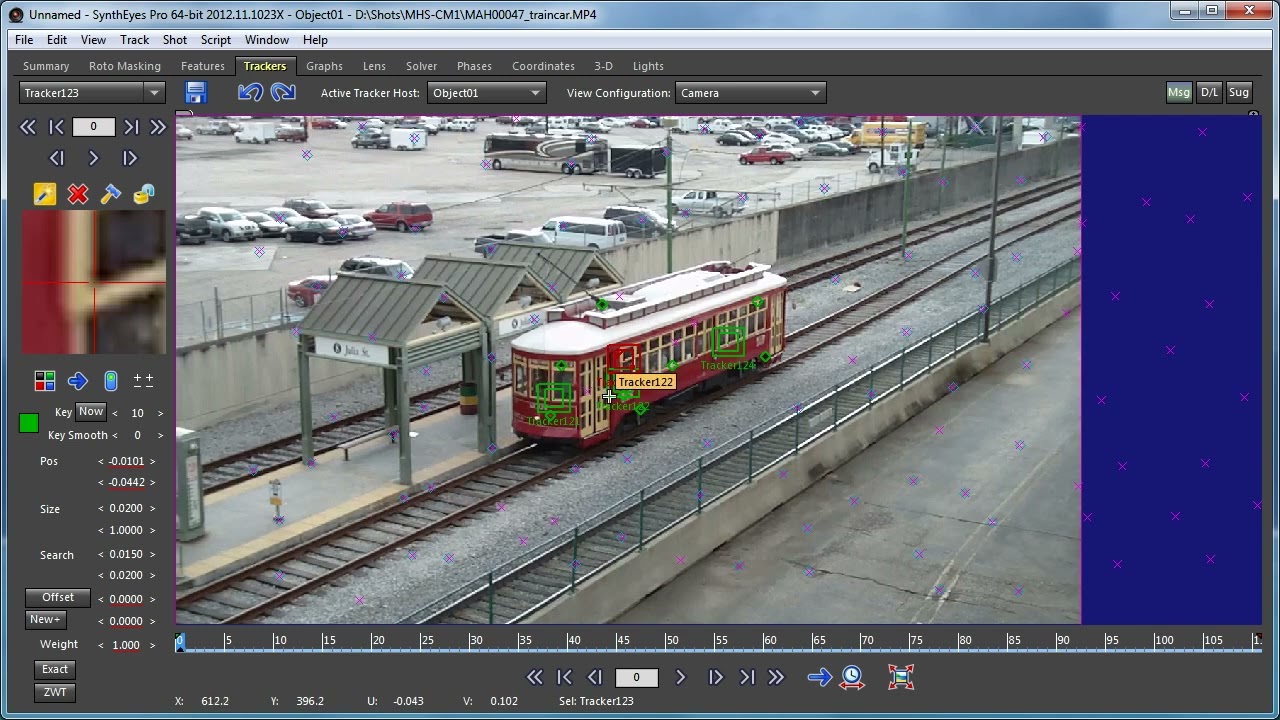The width and height of the screenshot is (1280, 720).
Task: Click the left panel frame number field
Action: point(94,127)
